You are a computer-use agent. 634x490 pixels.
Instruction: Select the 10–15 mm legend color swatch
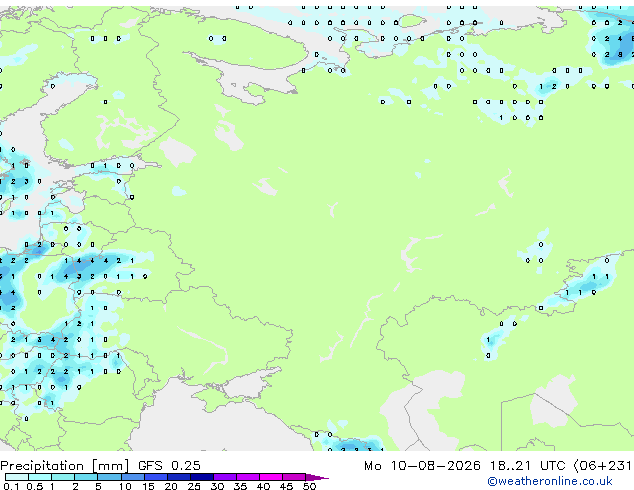[132, 477]
